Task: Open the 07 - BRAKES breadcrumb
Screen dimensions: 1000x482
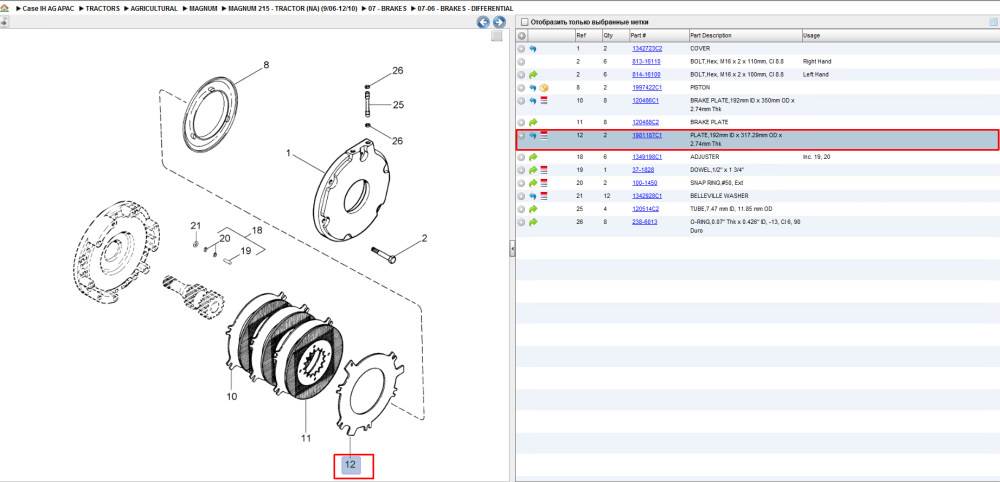Action: tap(387, 9)
